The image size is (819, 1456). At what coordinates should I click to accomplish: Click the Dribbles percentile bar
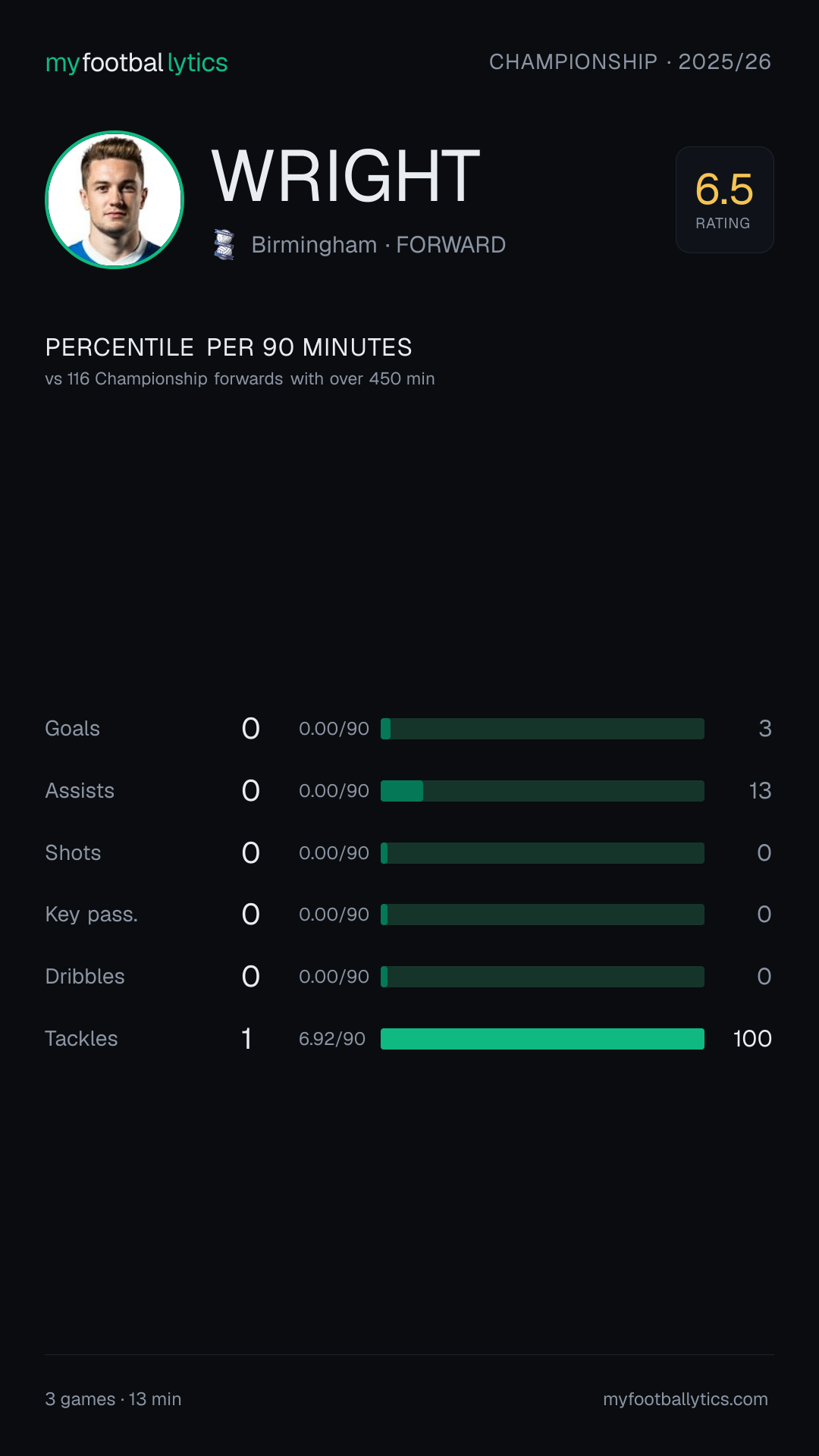point(542,977)
